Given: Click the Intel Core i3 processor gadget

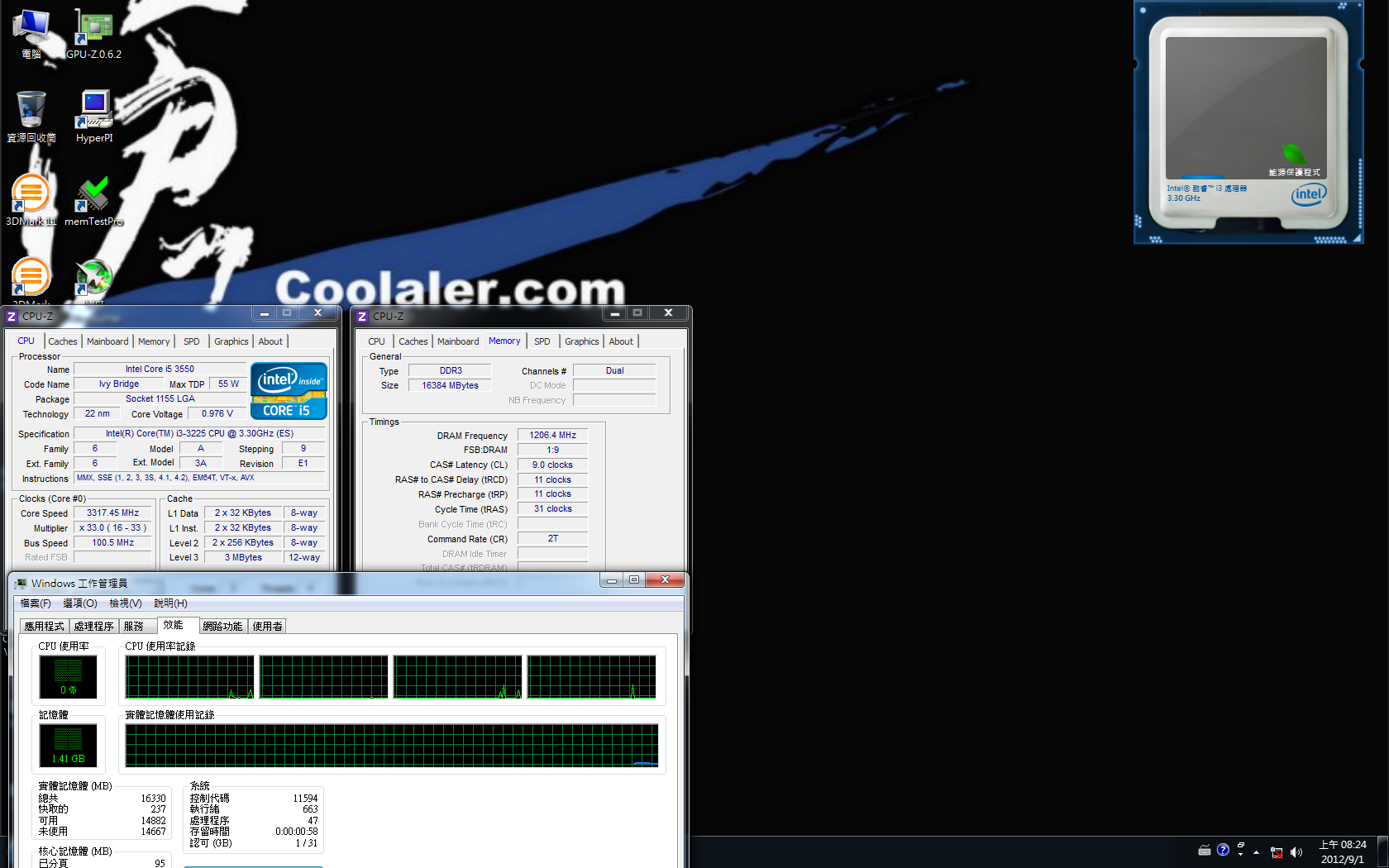Looking at the screenshot, I should click(1248, 122).
